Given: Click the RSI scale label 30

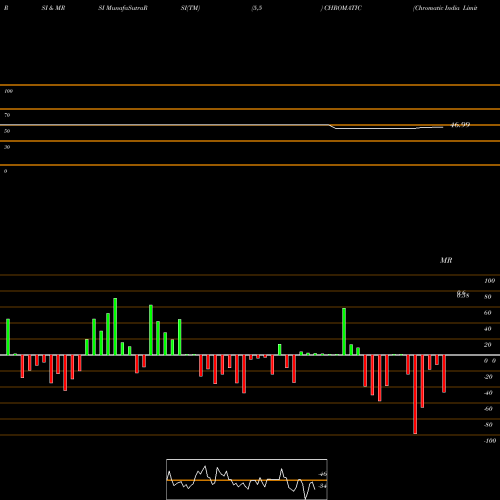Looking at the screenshot, I should click(x=7, y=147).
